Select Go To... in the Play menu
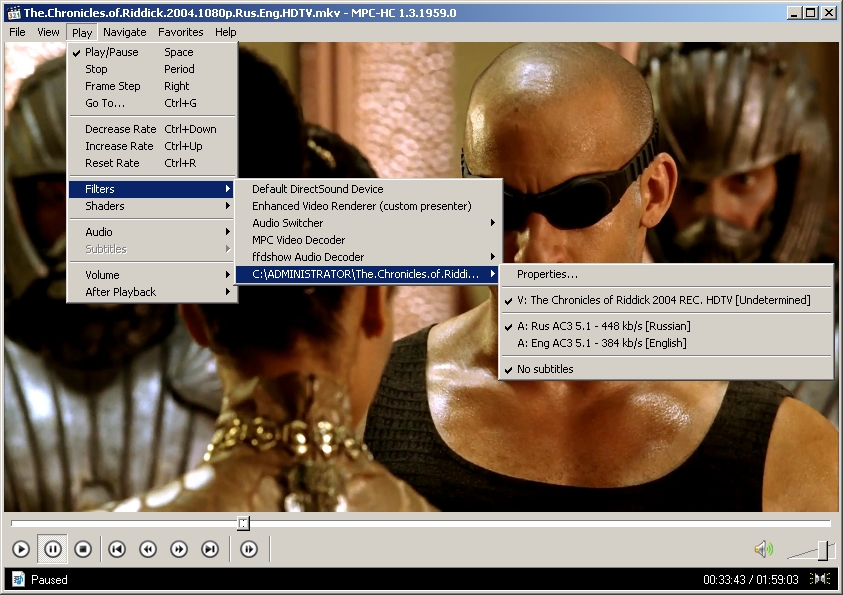 [x=105, y=103]
